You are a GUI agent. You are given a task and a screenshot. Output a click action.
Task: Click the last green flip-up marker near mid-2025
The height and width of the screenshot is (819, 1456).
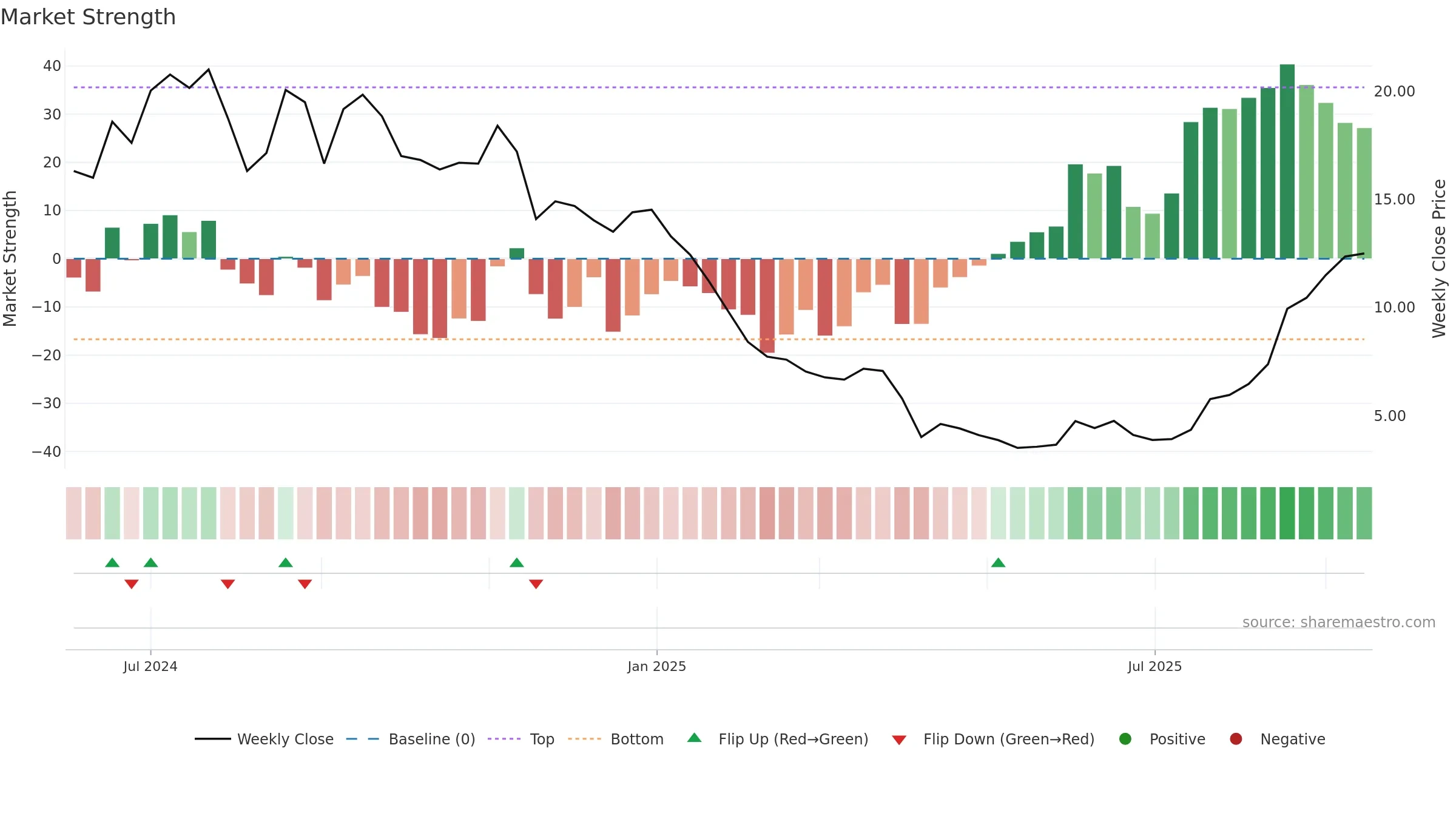999,562
